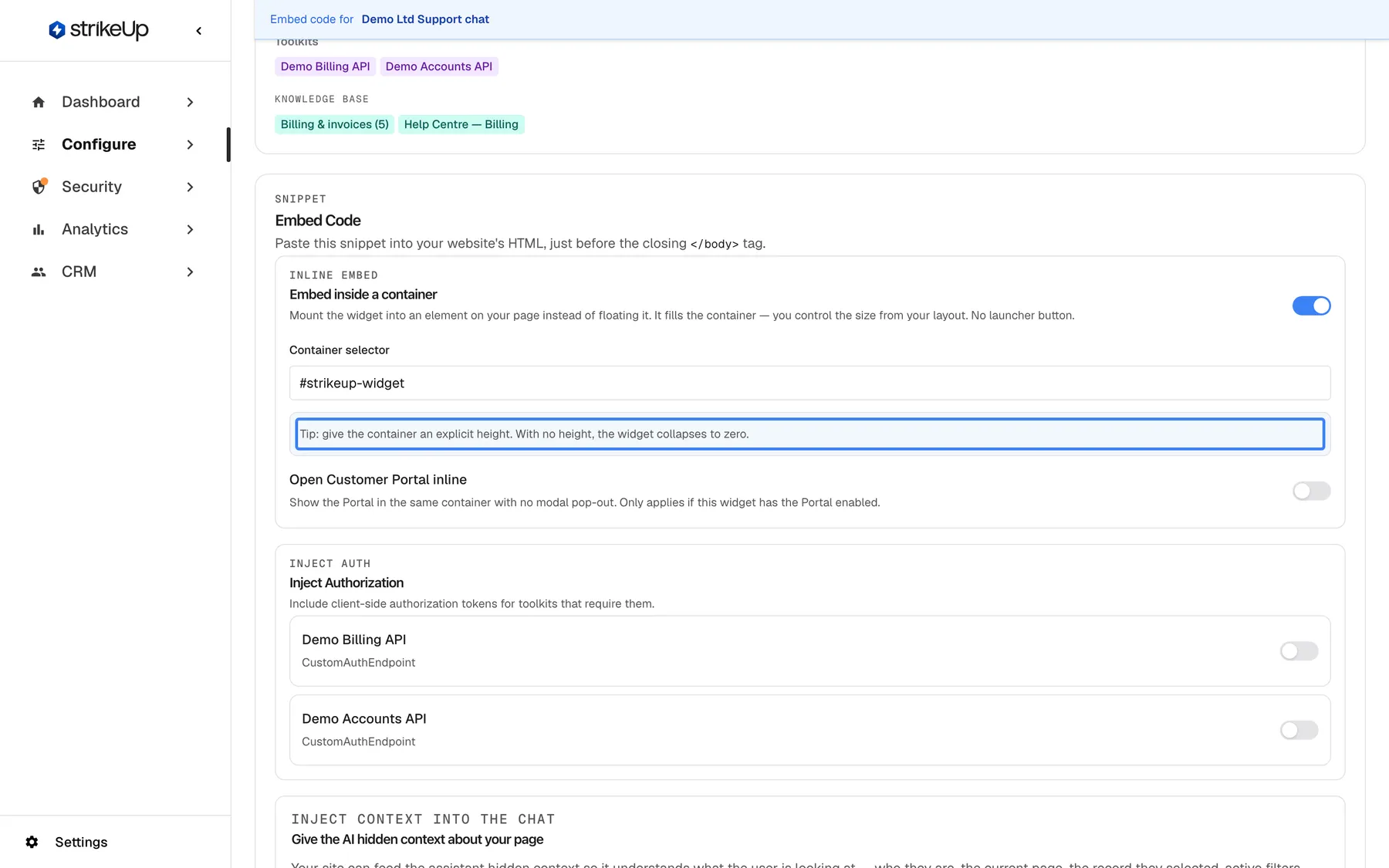Image resolution: width=1389 pixels, height=868 pixels.
Task: Click the KNOWLEDGE BASE label
Action: (x=322, y=100)
